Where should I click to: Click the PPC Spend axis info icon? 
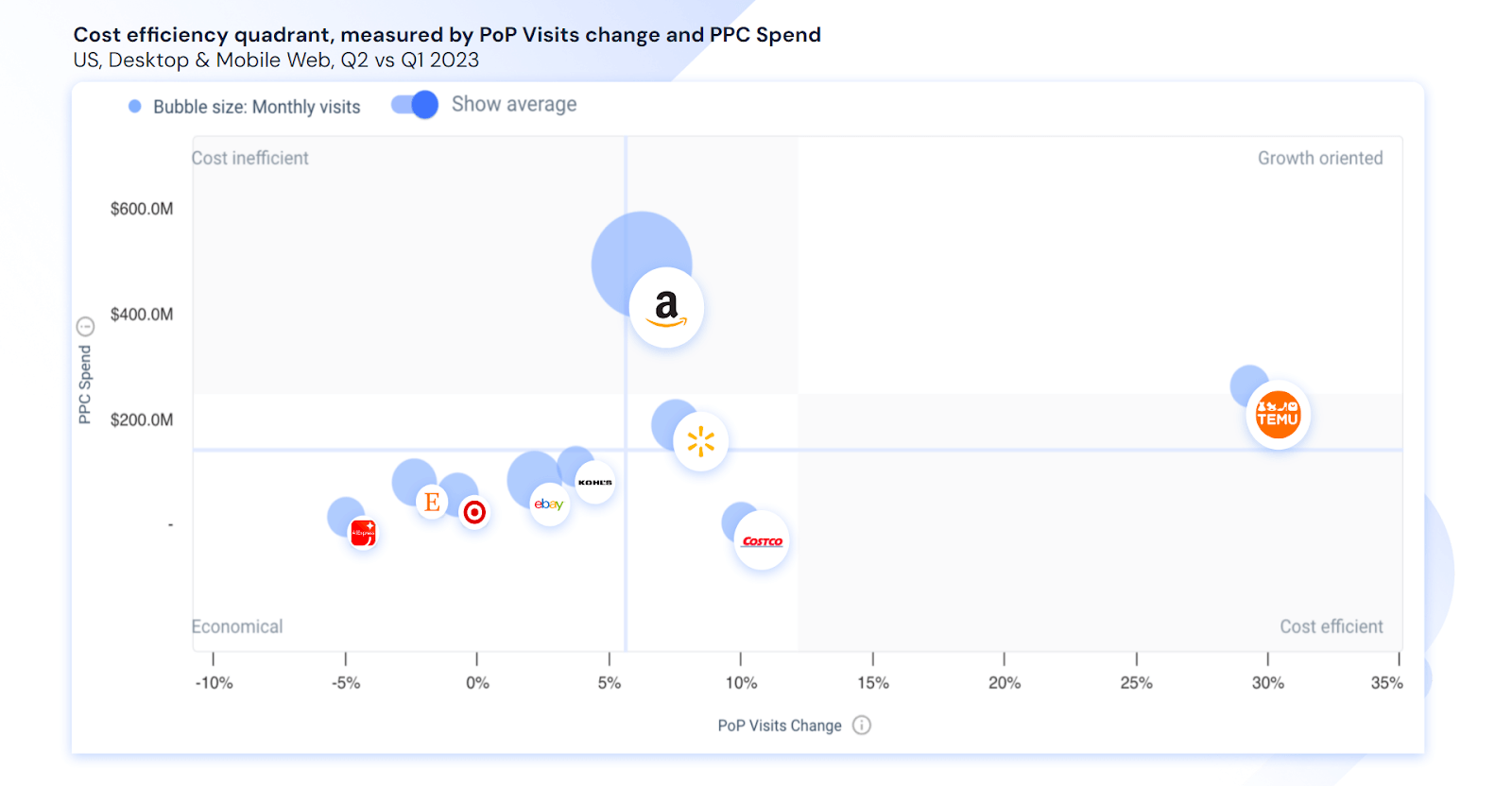[85, 327]
